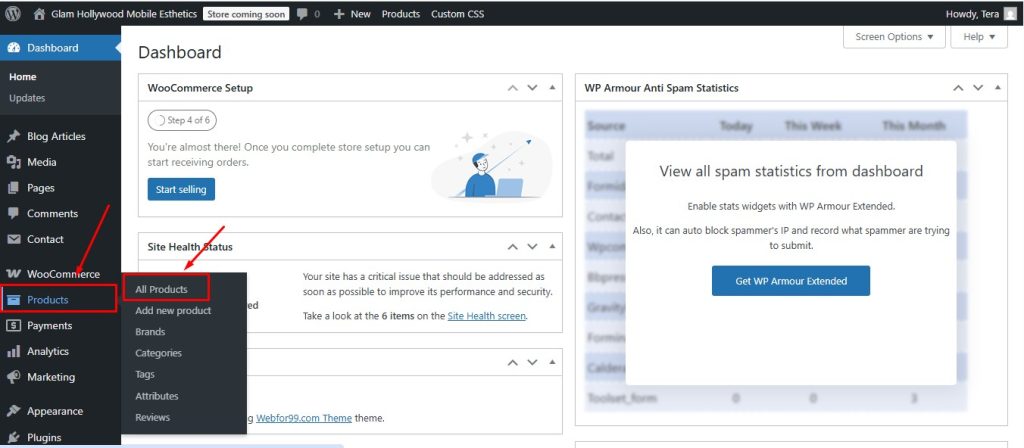The image size is (1024, 448).
Task: Open Attributes in Products submenu
Action: click(157, 396)
